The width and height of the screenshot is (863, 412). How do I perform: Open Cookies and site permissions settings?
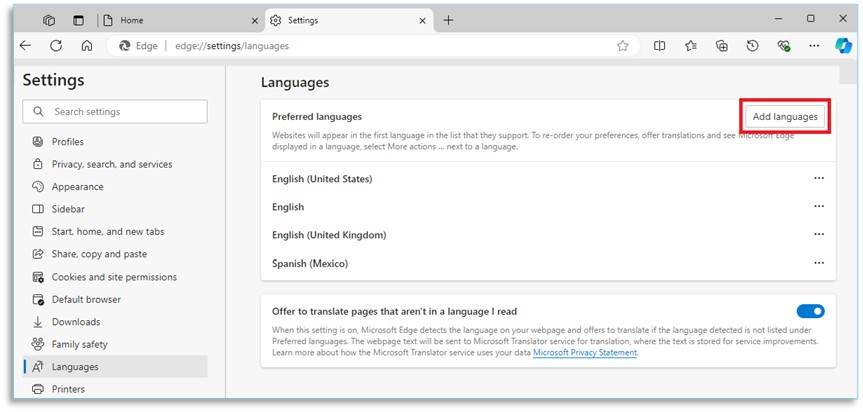(115, 277)
